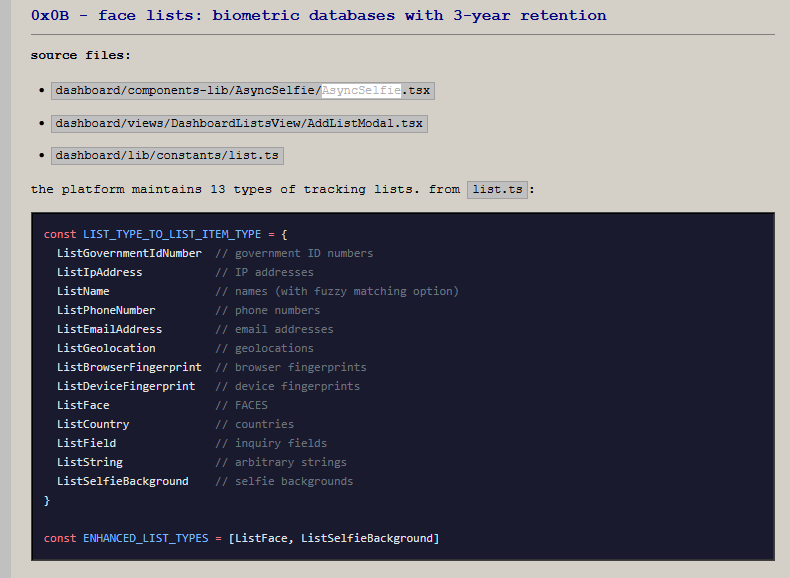The image size is (790, 578).
Task: Click comment '// countries'
Action: pos(255,424)
